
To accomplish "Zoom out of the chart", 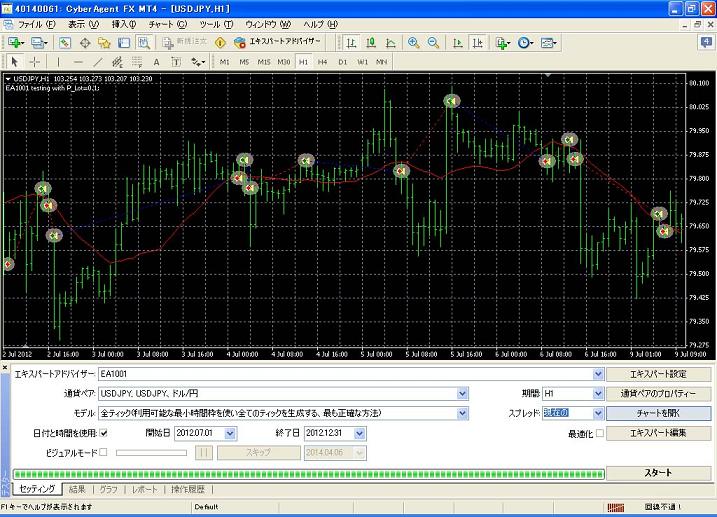I will coord(433,43).
